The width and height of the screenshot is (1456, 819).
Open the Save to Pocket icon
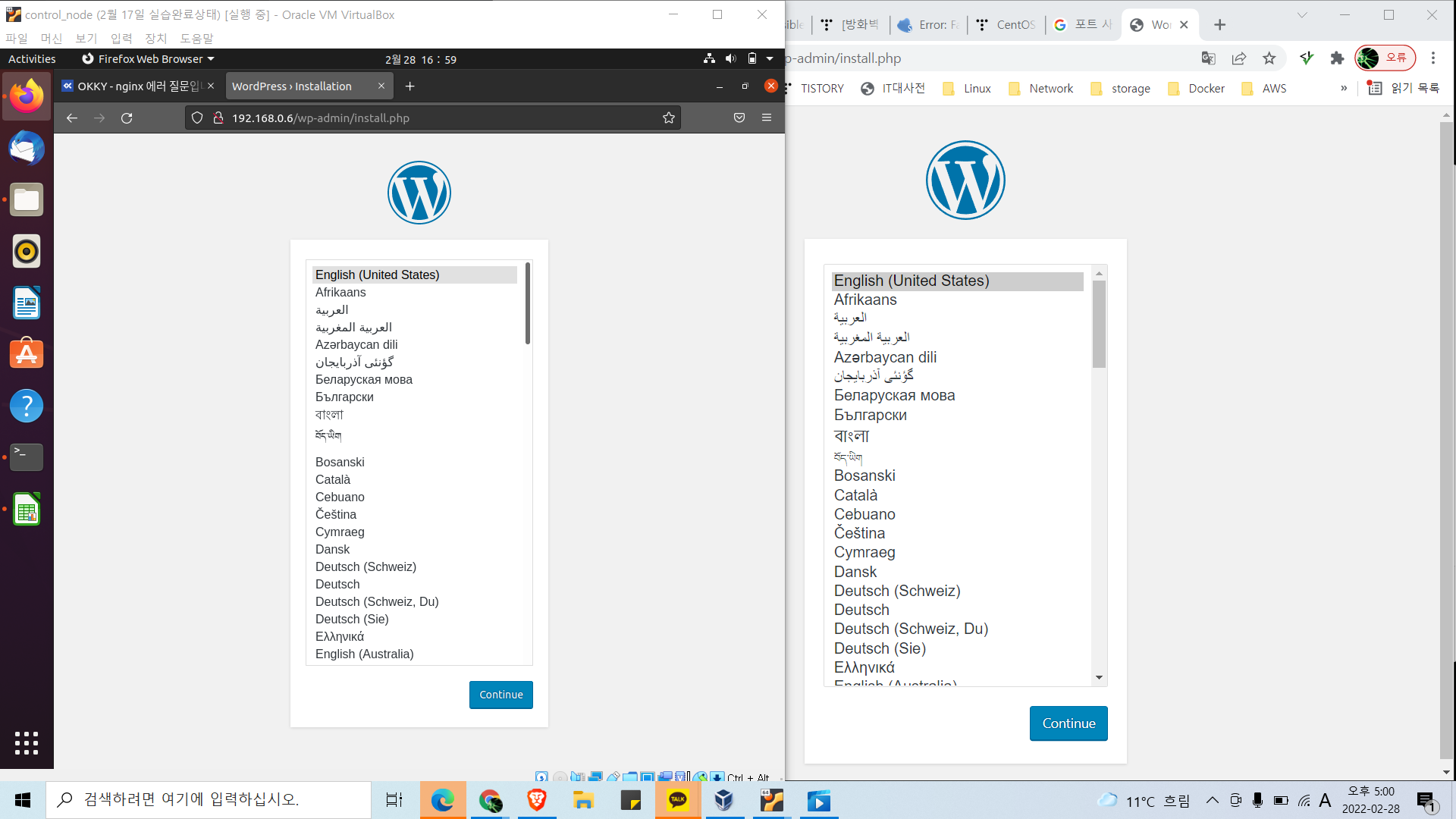pyautogui.click(x=739, y=118)
